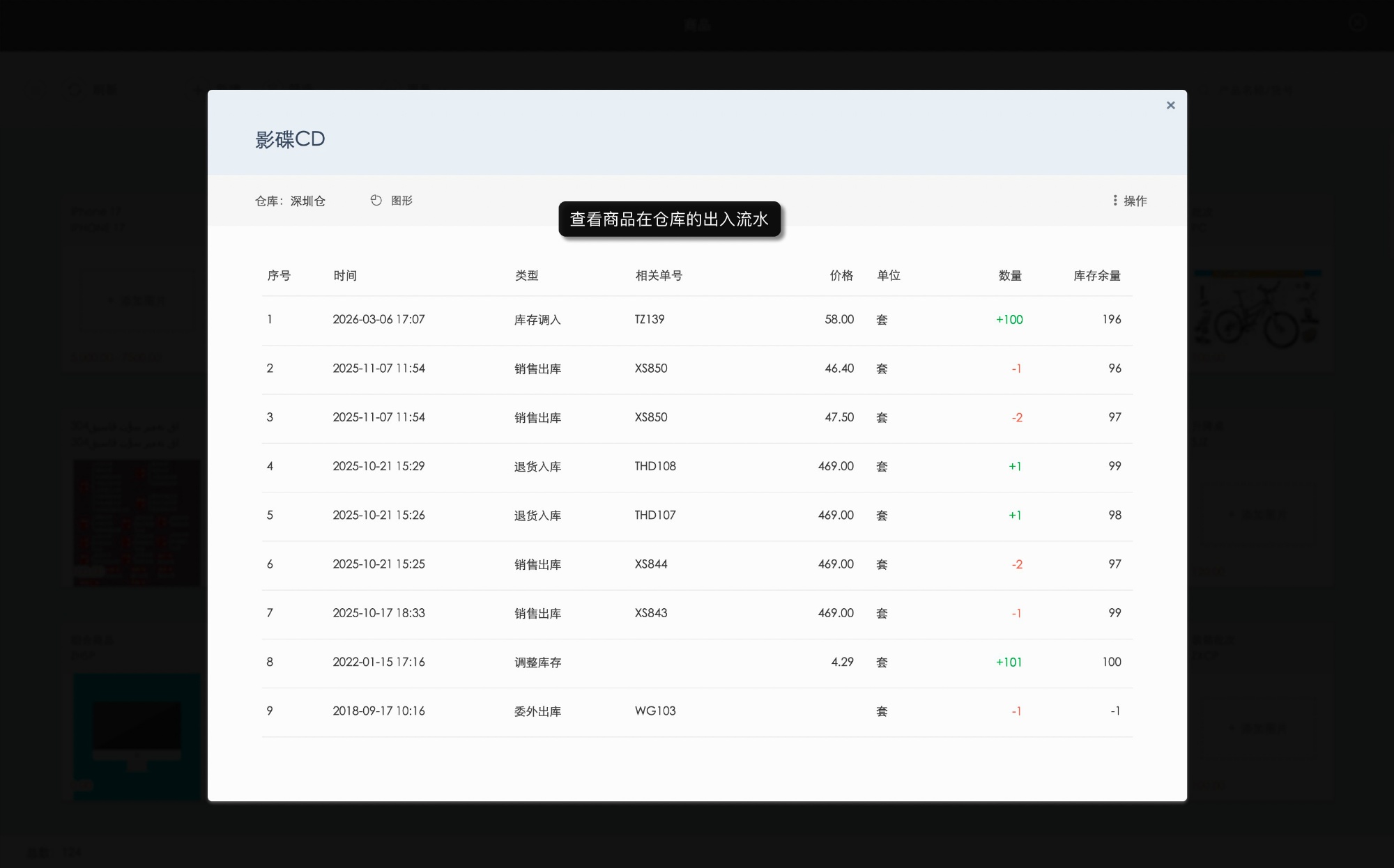This screenshot has height=868, width=1394.
Task: Click the 相关单号 column header
Action: pyautogui.click(x=658, y=275)
